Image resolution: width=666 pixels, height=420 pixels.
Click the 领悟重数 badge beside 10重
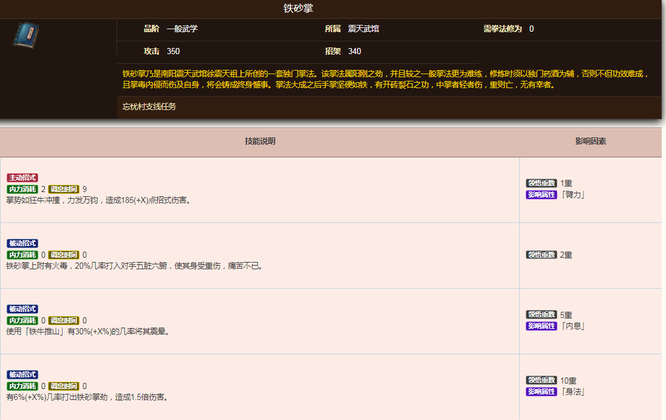[x=542, y=380]
